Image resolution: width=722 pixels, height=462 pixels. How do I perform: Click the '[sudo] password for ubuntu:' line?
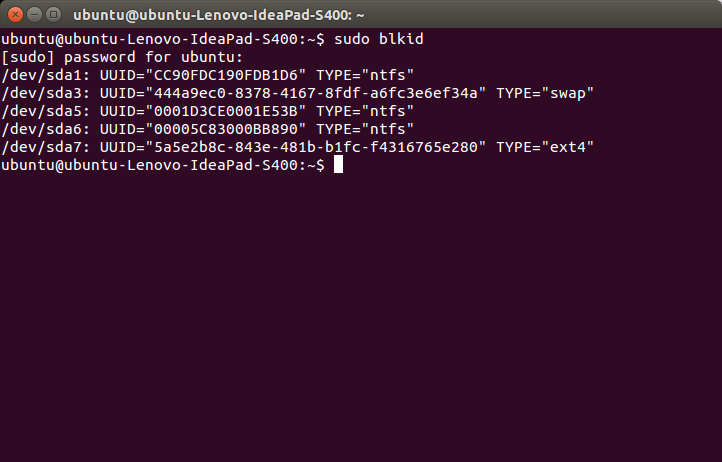[x=122, y=56]
